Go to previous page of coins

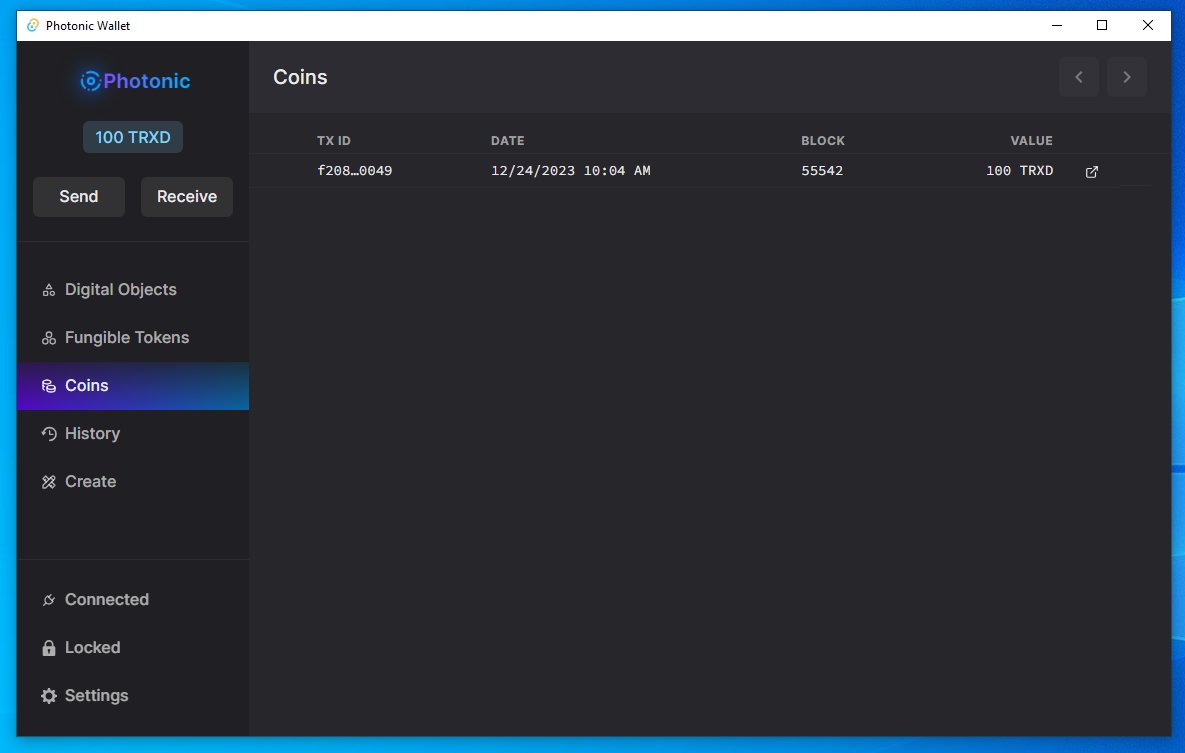point(1078,77)
